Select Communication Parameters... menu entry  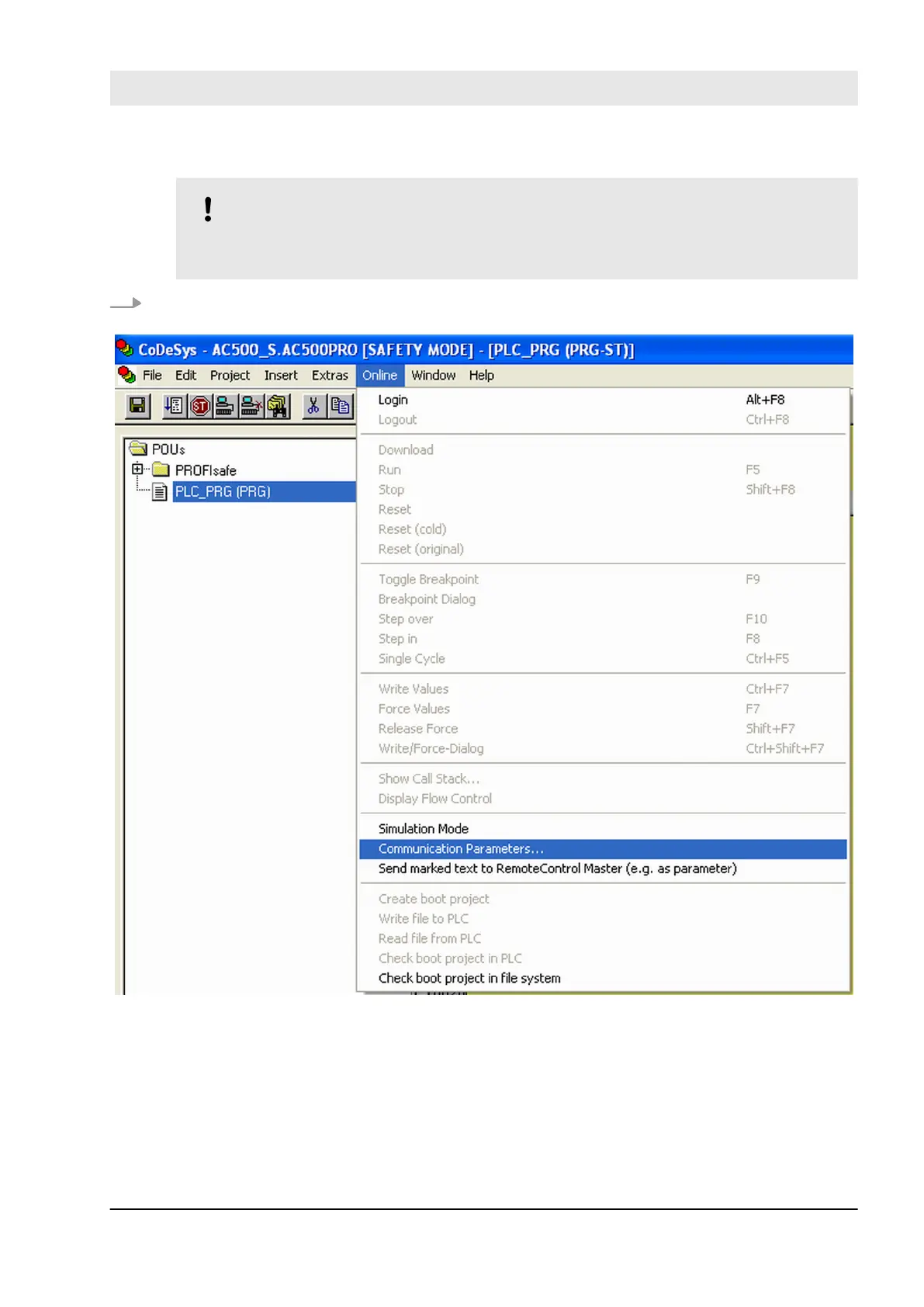pyautogui.click(x=603, y=849)
